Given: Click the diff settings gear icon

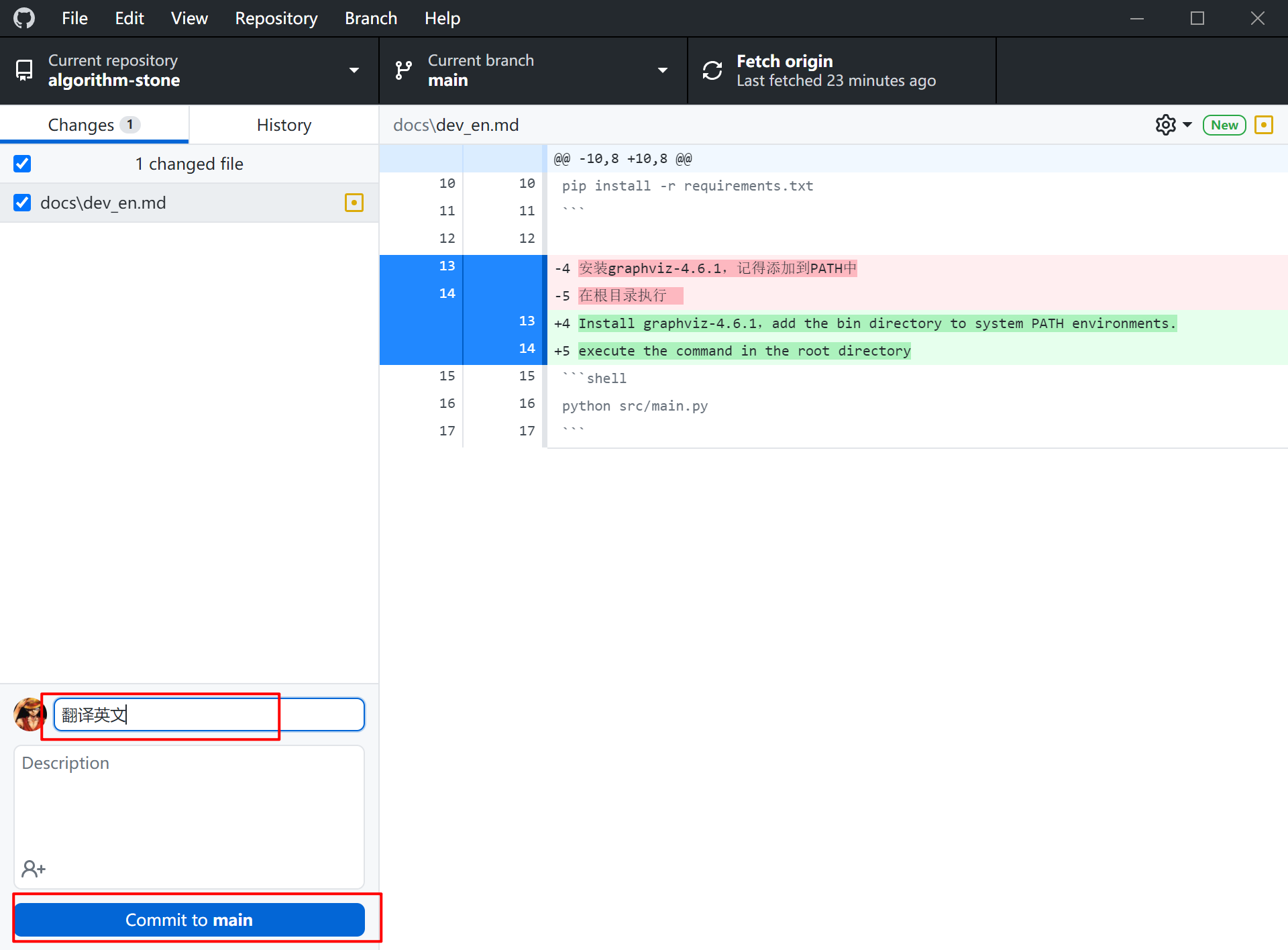Looking at the screenshot, I should [x=1165, y=125].
